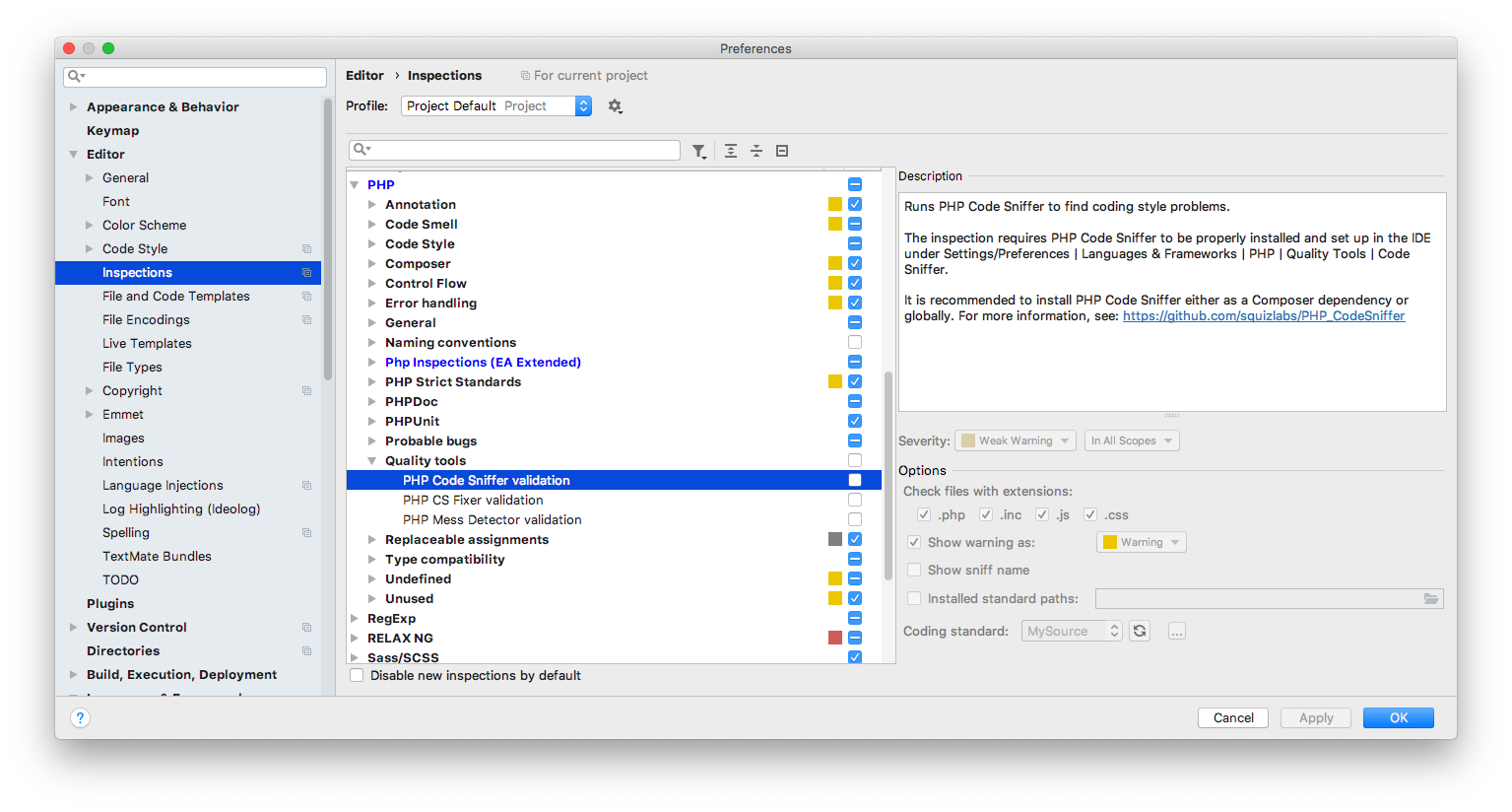This screenshot has width=1512, height=812.
Task: Enable PHP Code Sniffer validation checkbox
Action: click(x=855, y=480)
